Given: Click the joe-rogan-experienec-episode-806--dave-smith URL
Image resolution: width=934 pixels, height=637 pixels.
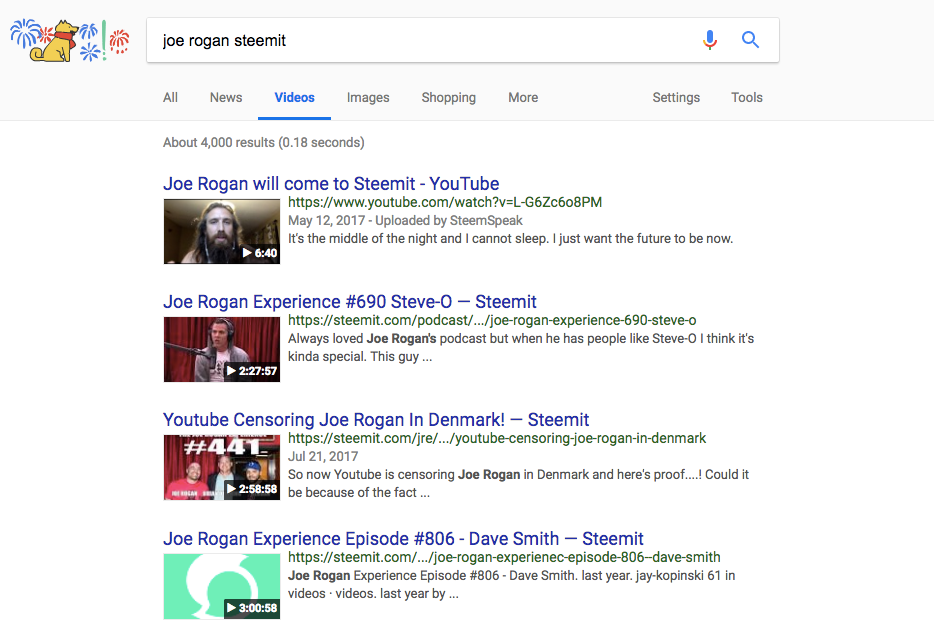Looking at the screenshot, I should pos(504,558).
